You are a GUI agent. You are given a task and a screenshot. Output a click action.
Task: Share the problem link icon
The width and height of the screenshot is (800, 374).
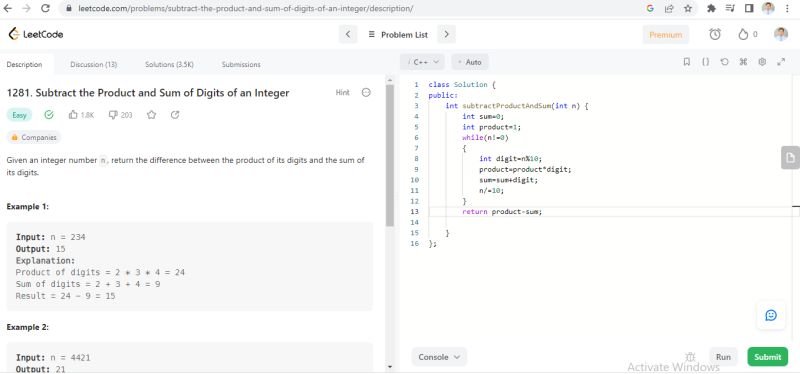point(175,115)
